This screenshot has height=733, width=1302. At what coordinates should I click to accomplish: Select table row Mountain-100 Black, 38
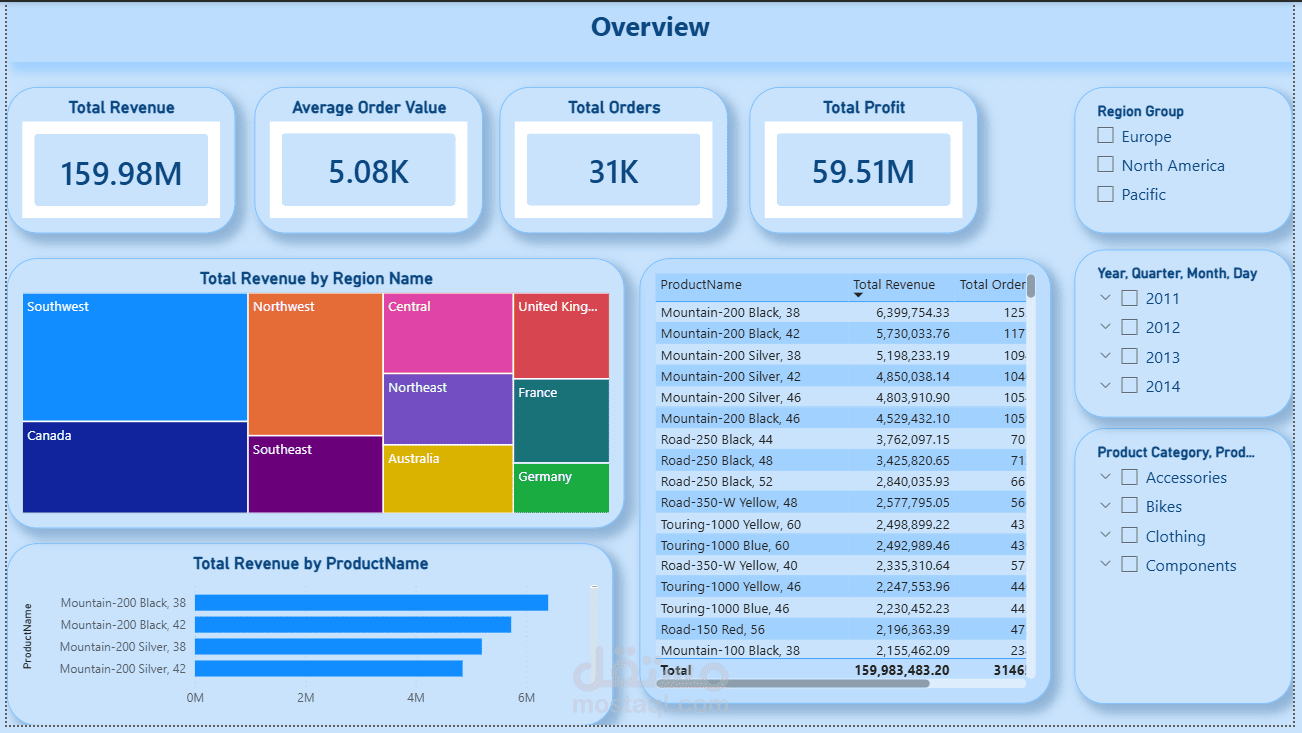841,650
